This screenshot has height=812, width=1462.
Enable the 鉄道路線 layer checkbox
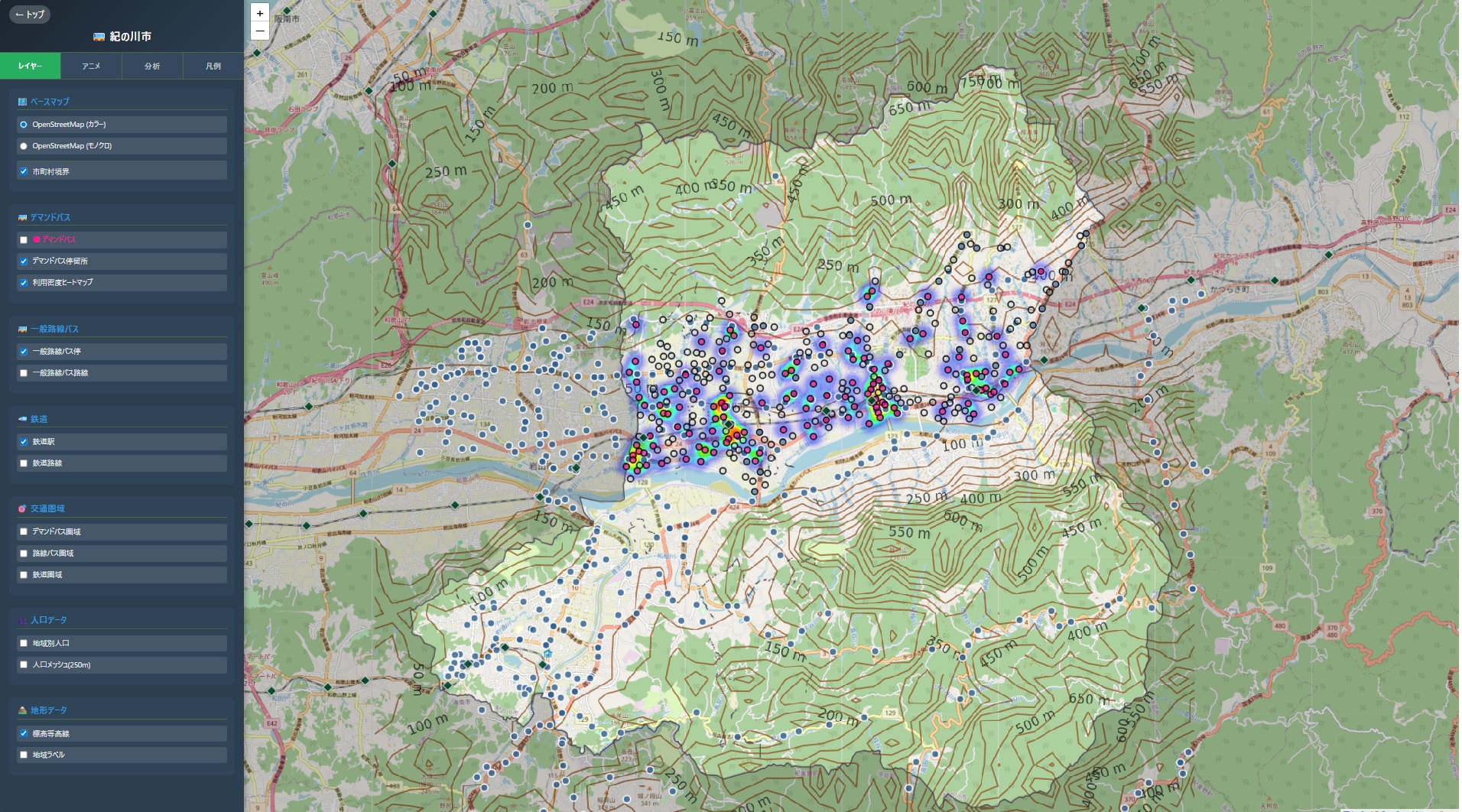pos(24,463)
